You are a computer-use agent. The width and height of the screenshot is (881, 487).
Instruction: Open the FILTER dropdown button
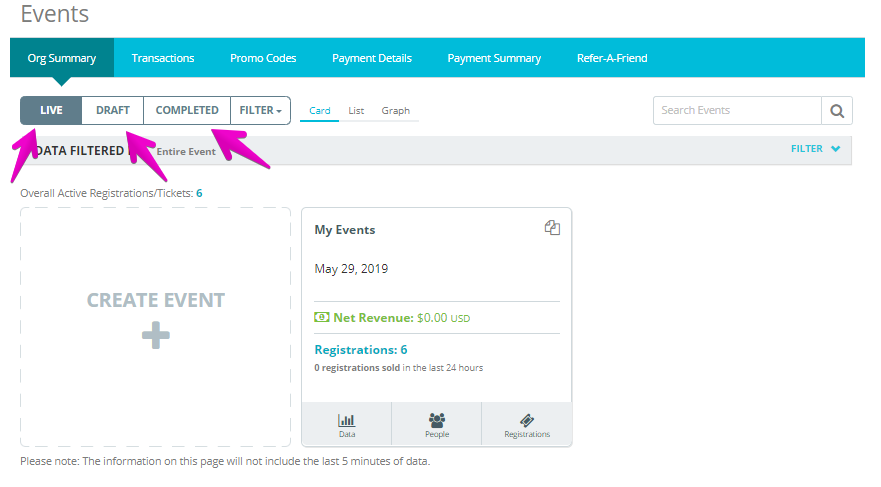[261, 110]
